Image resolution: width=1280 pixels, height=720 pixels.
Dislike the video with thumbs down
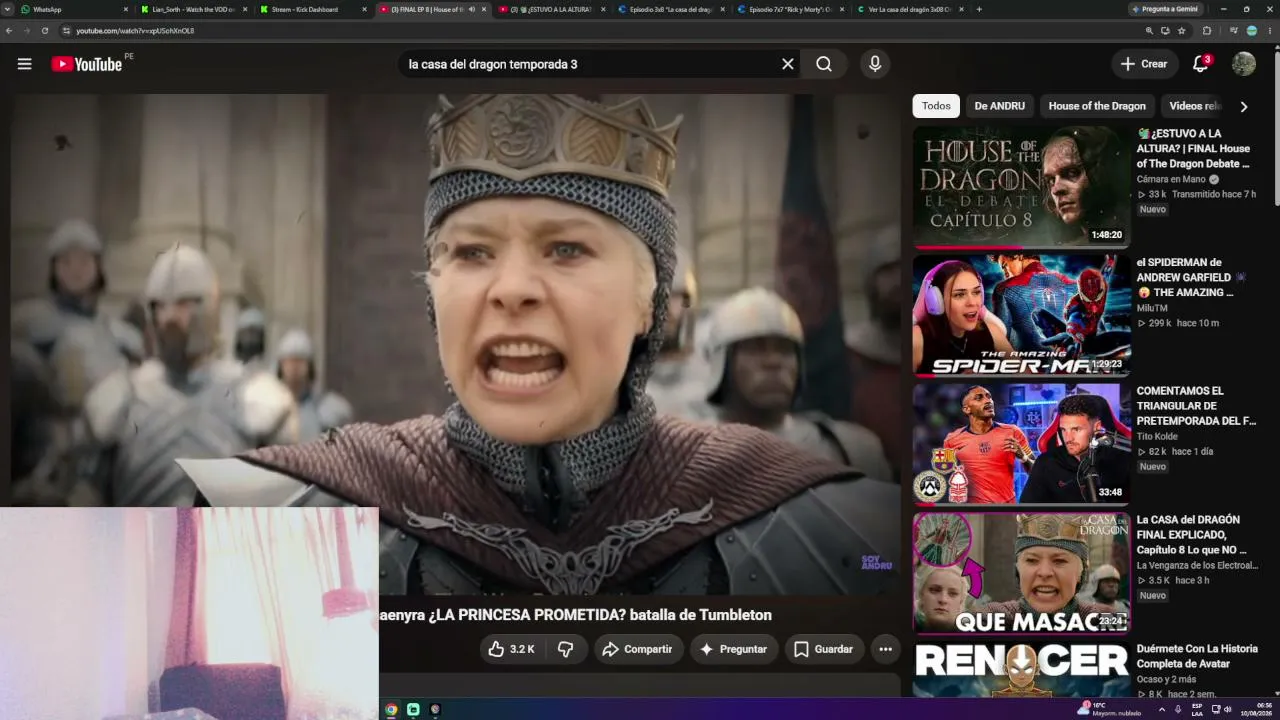[566, 649]
